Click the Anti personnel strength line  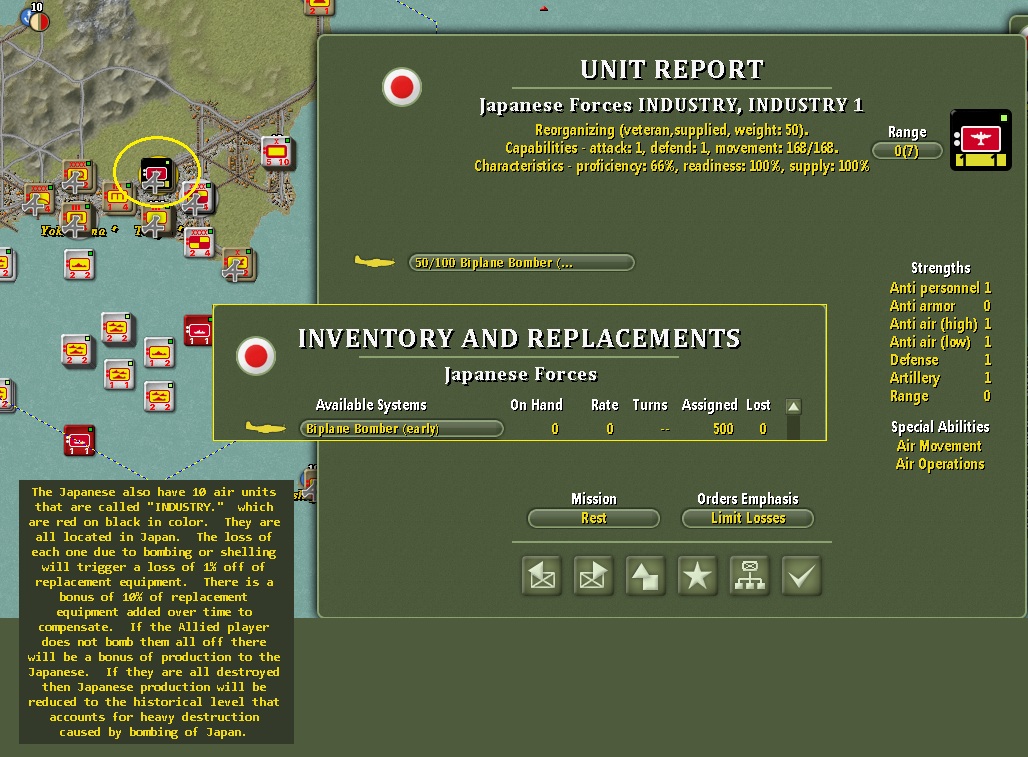pyautogui.click(x=940, y=288)
